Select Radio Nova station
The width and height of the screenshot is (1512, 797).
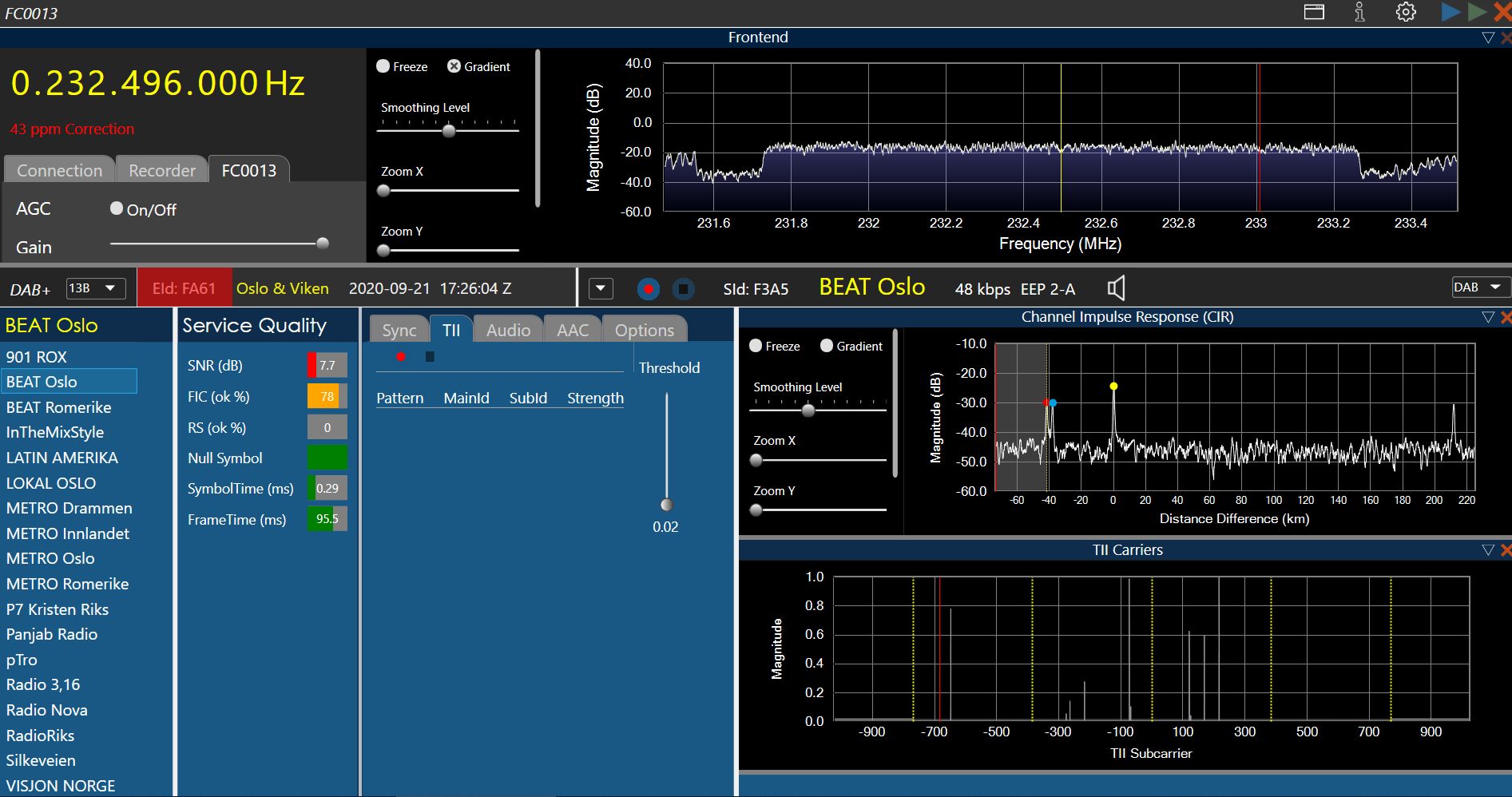[x=47, y=710]
